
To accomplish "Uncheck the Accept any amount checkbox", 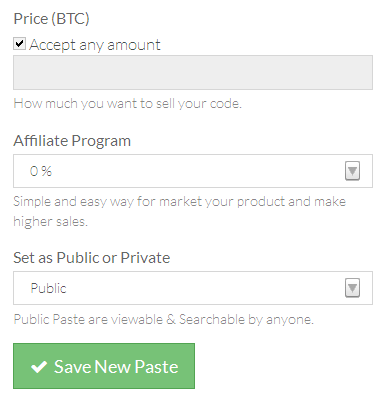I will tap(19, 44).
